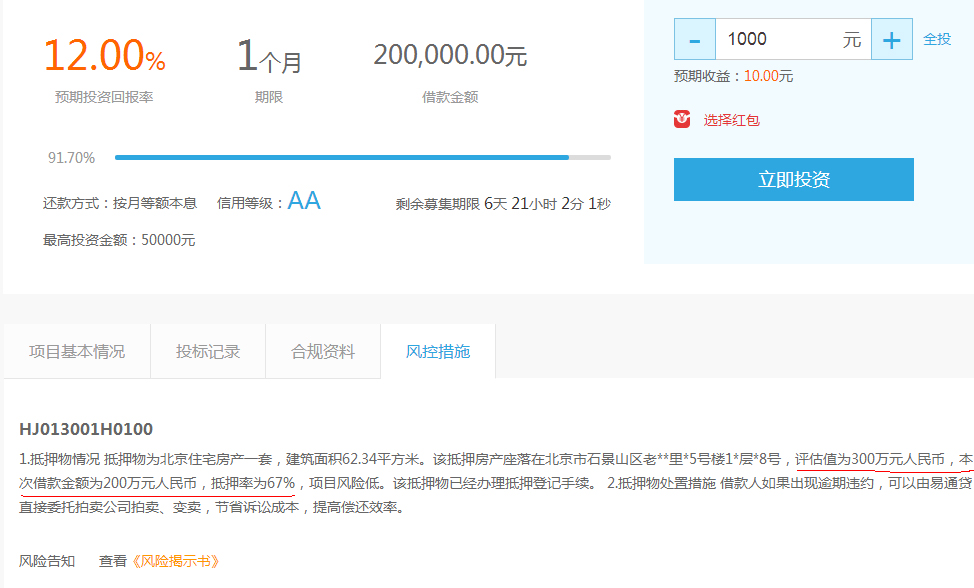
Task: Increase investment amount with plus button
Action: tap(892, 39)
